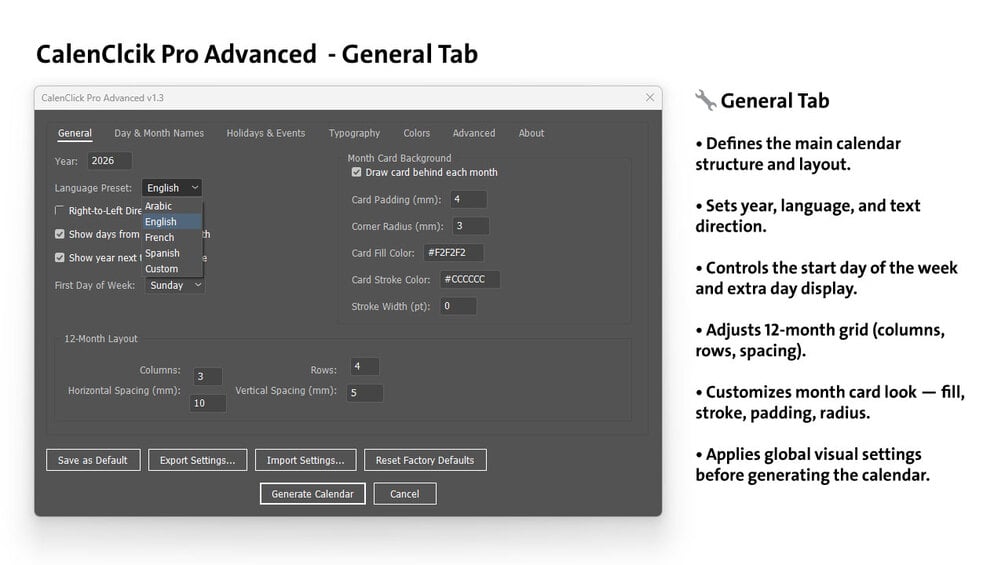The width and height of the screenshot is (1005, 565).
Task: Expand the First Day of Week dropdown
Action: (x=175, y=285)
